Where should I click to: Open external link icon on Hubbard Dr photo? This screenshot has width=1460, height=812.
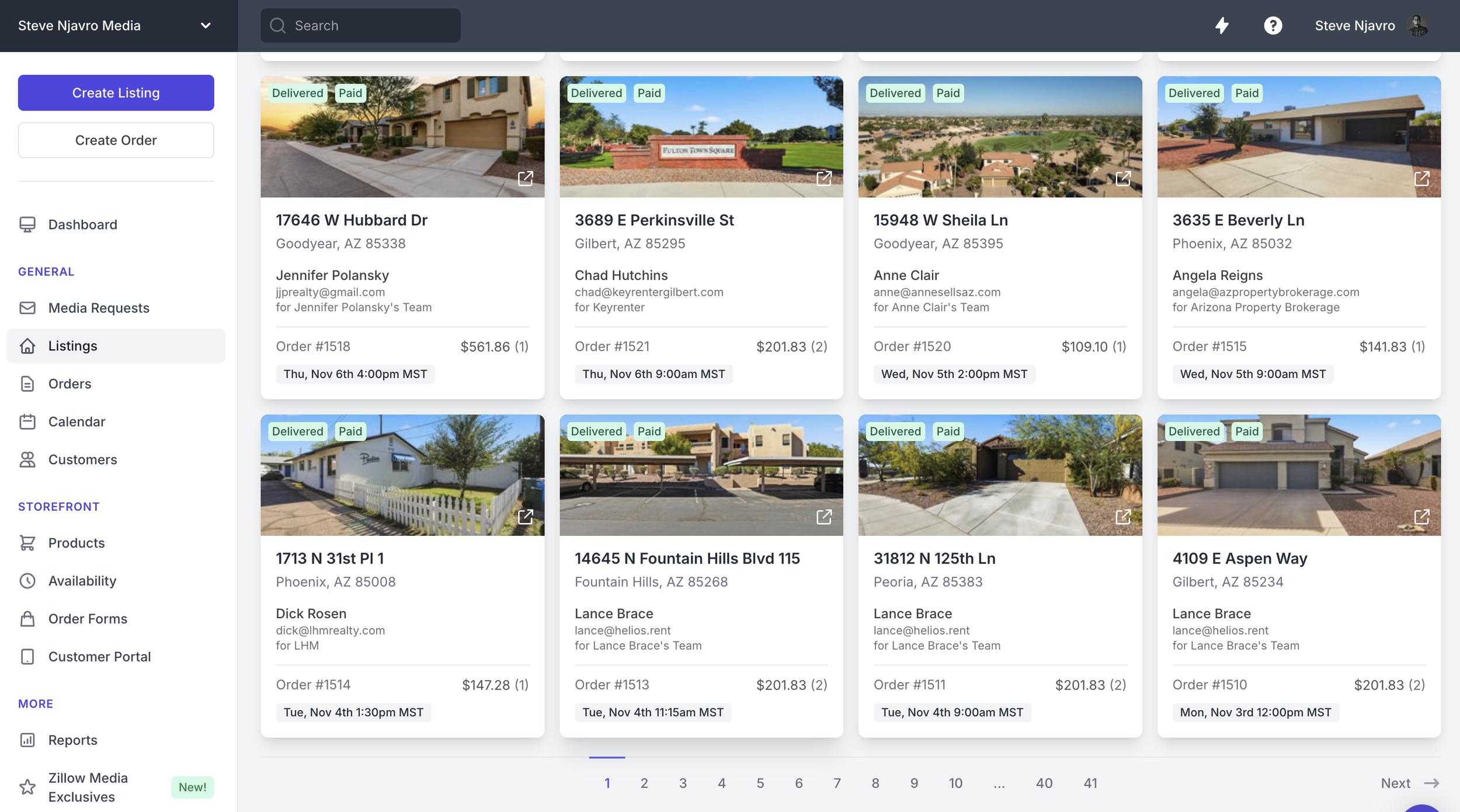point(526,178)
